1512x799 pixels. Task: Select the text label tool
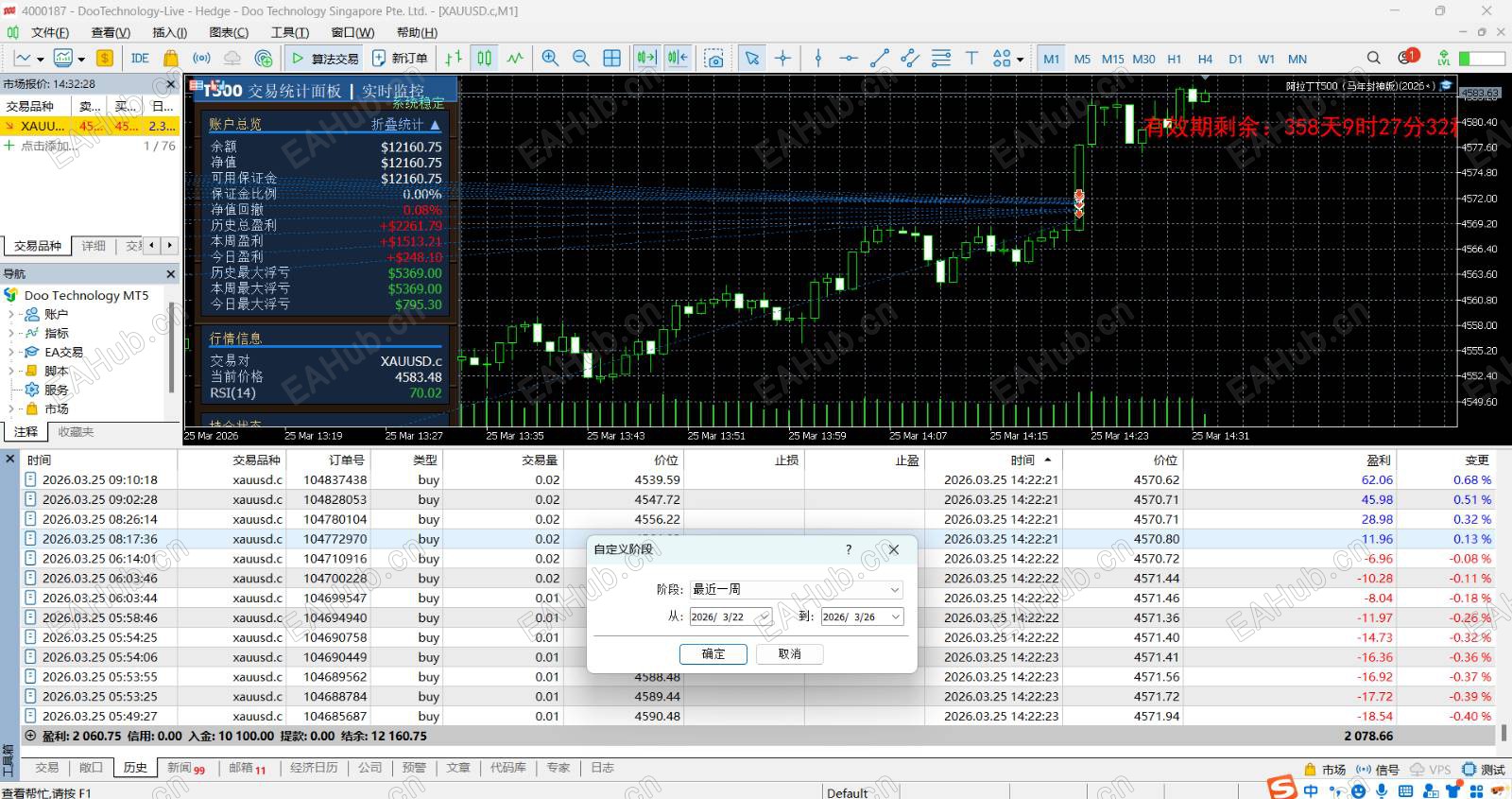pos(971,59)
